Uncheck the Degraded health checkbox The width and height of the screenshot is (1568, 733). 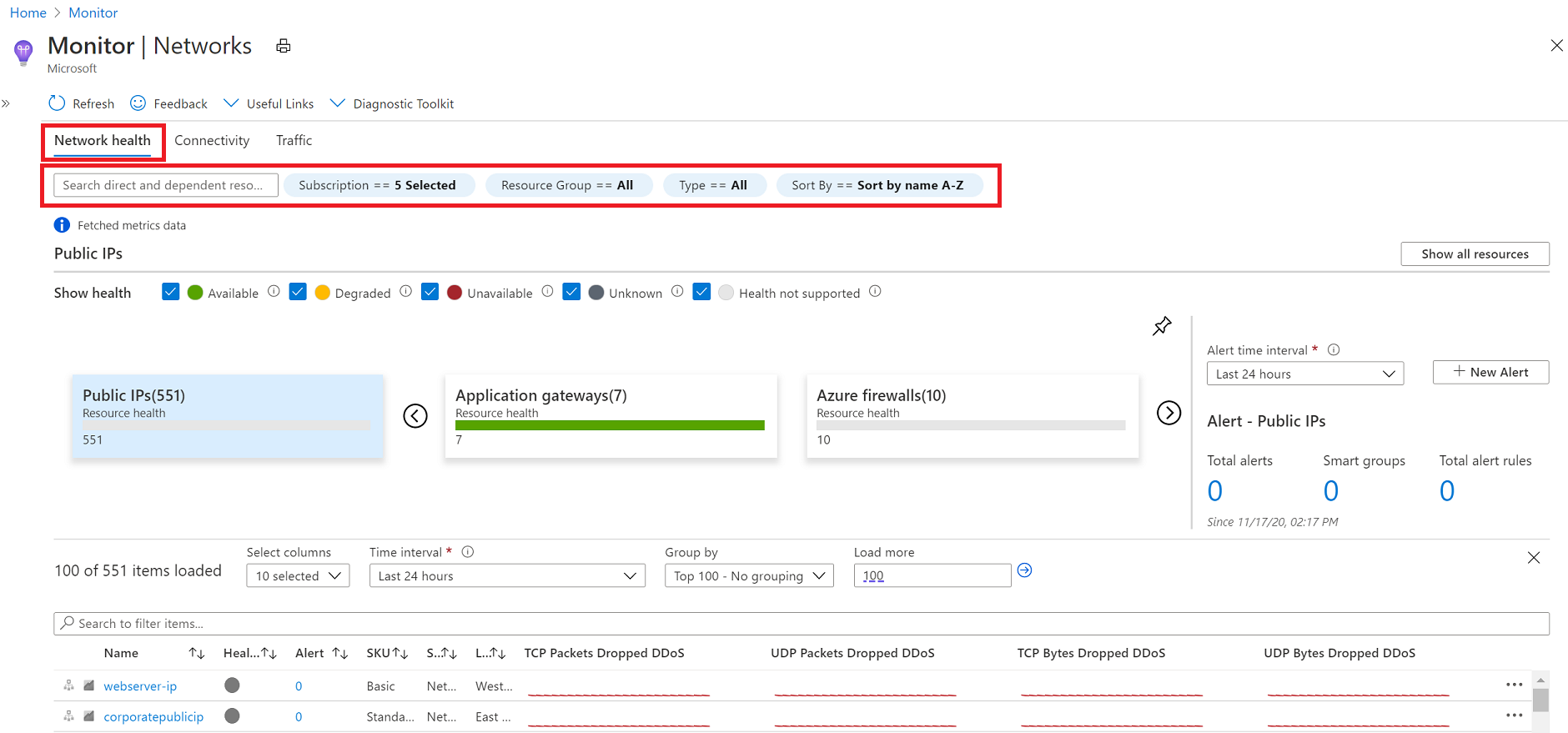[x=298, y=292]
